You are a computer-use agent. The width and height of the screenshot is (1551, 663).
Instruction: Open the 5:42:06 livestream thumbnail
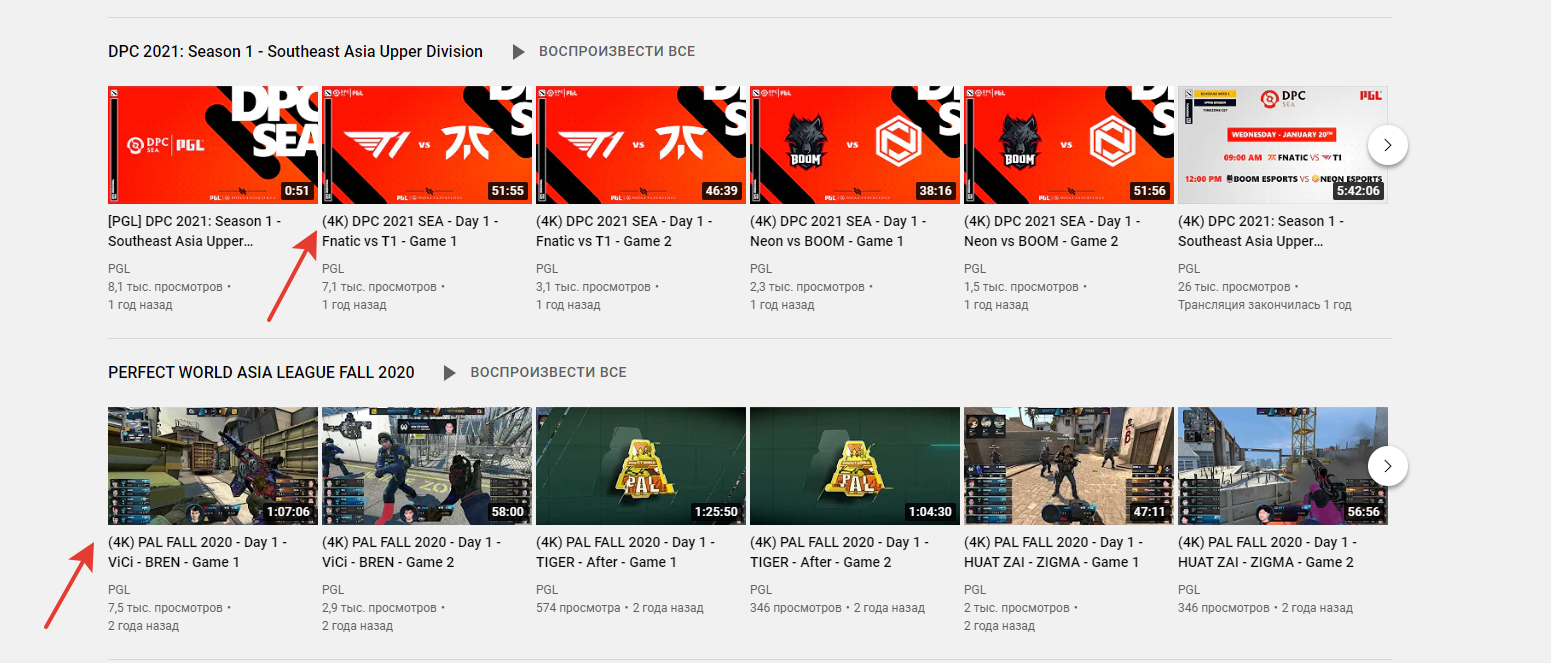[x=1283, y=145]
